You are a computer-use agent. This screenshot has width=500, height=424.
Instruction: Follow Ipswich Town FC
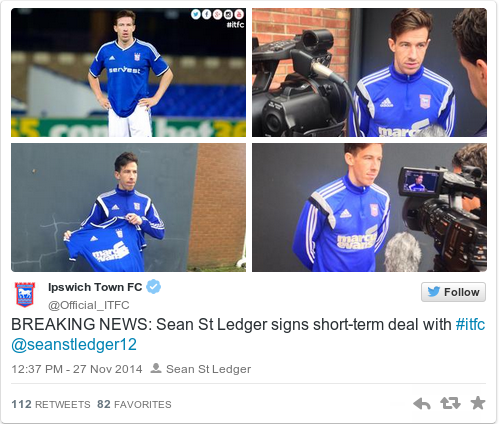(453, 292)
